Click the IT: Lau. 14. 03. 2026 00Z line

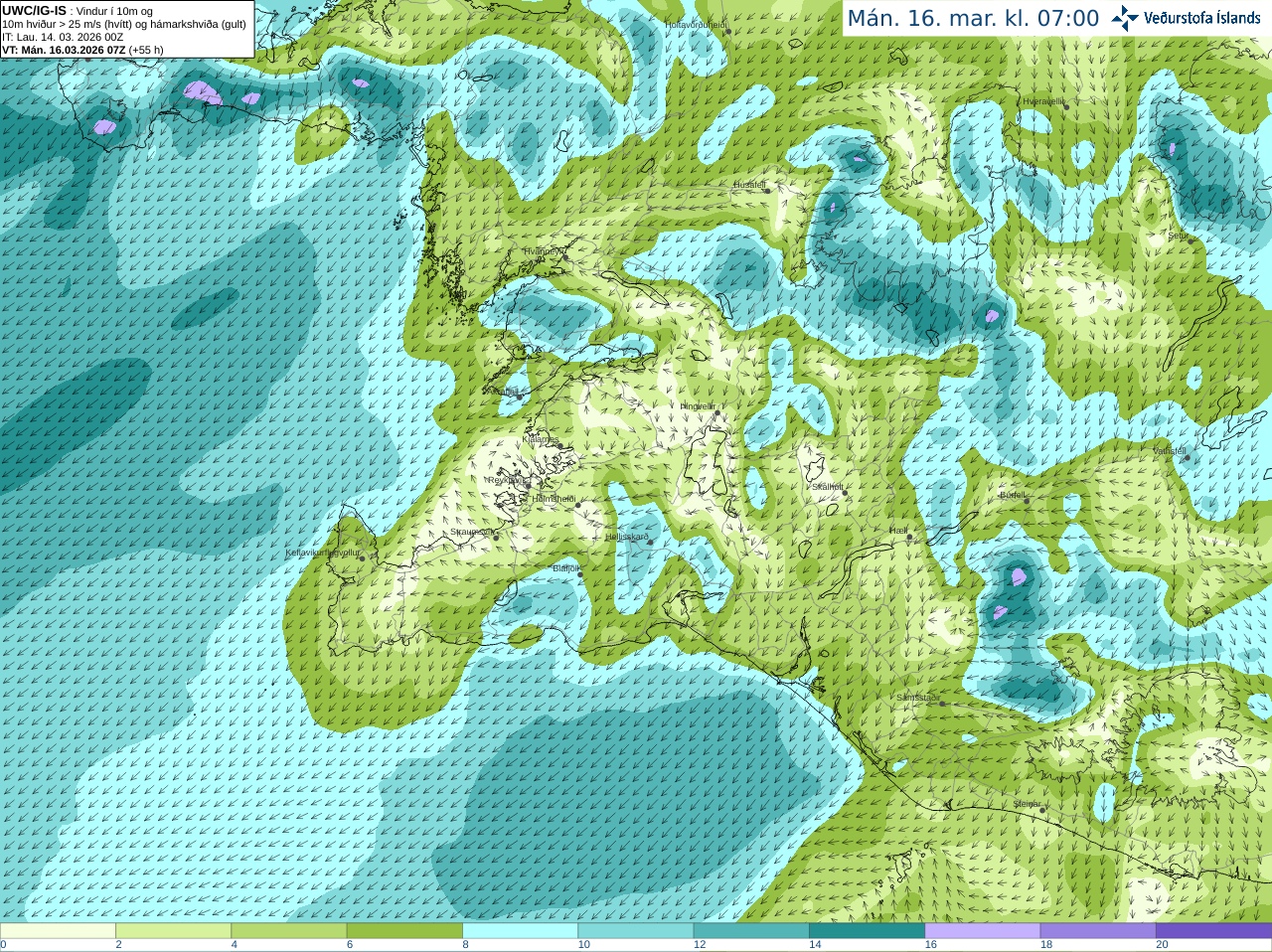point(63,37)
